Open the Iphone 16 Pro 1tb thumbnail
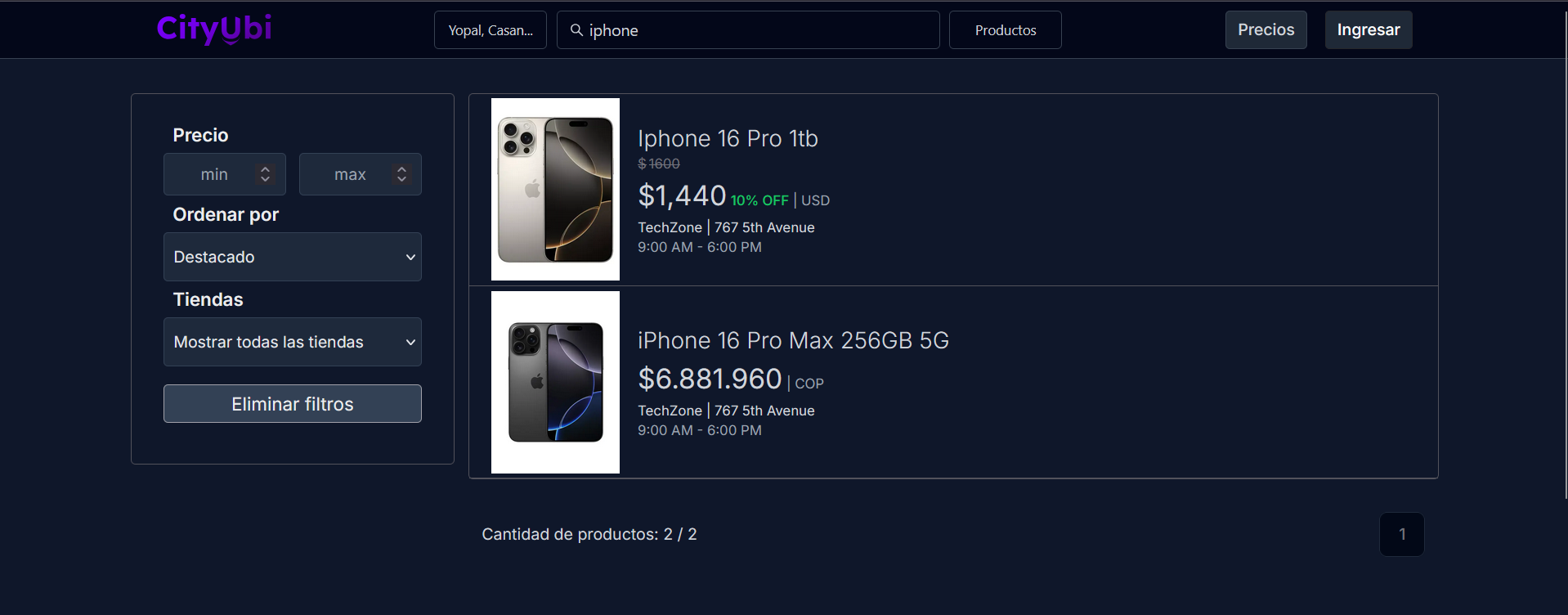This screenshot has width=1568, height=615. [555, 189]
